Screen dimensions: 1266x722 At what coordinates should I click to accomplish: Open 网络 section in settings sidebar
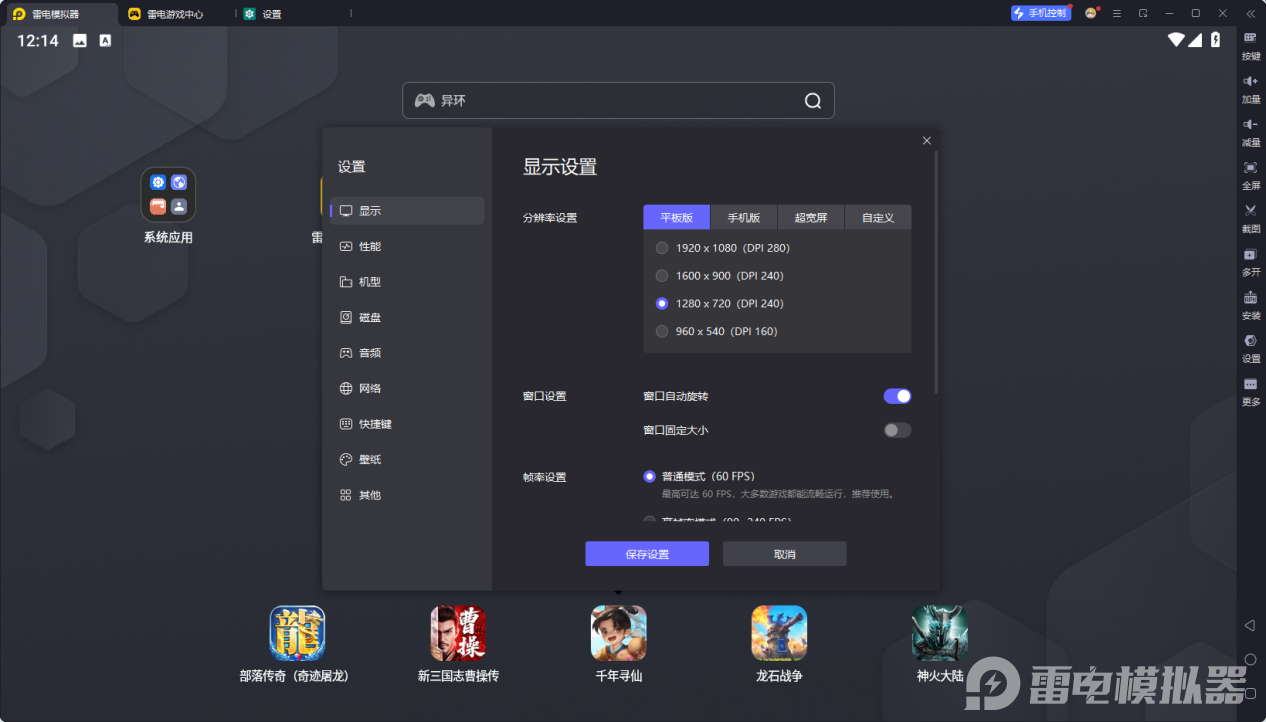[x=407, y=389]
